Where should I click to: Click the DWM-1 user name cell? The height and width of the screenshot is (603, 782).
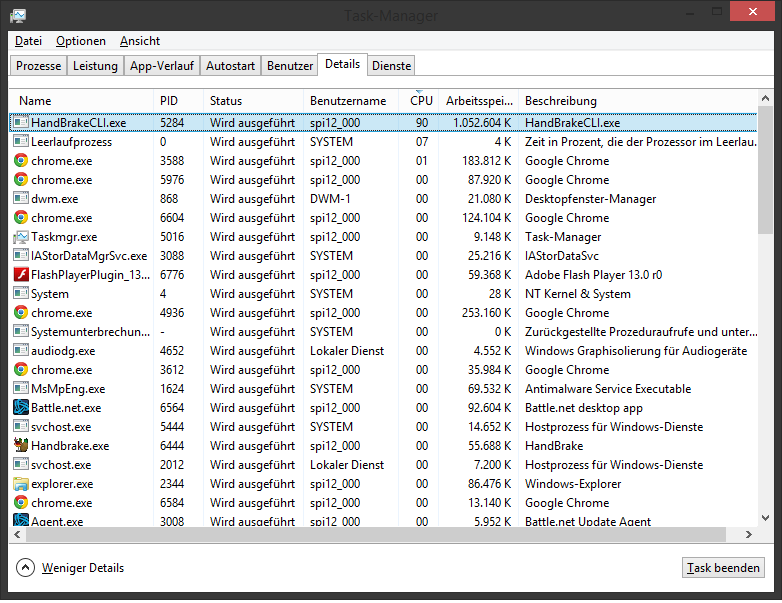point(330,199)
